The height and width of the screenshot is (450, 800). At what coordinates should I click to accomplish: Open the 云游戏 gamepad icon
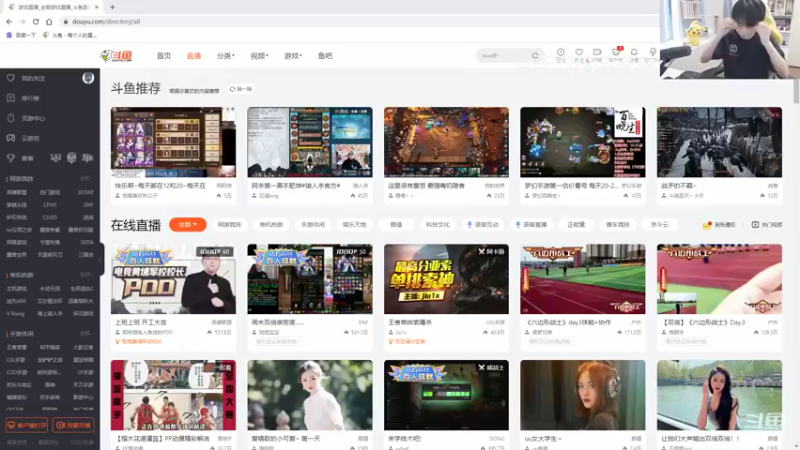coord(11,138)
